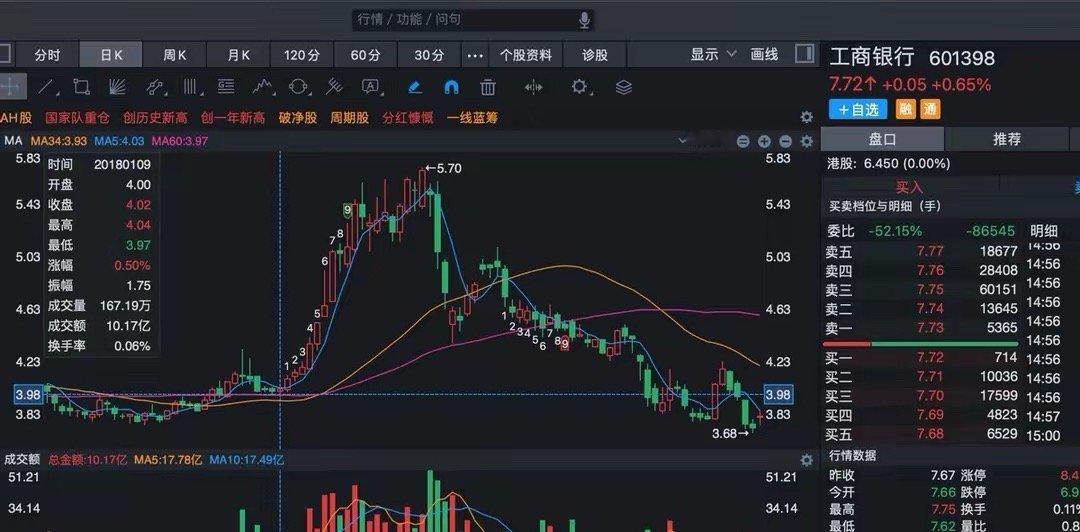Select the crosshair cursor tool

[11, 87]
